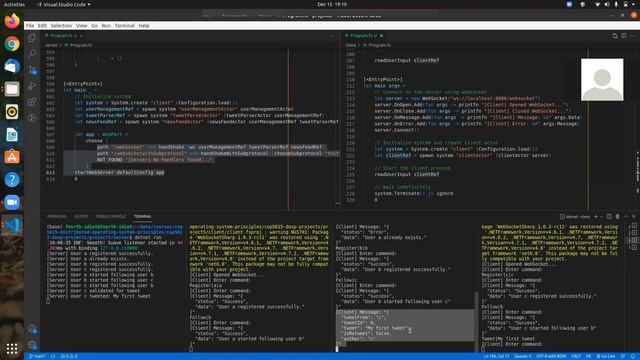640x360 pixels.
Task: Open notifications bell in status bar
Action: [x=633, y=356]
